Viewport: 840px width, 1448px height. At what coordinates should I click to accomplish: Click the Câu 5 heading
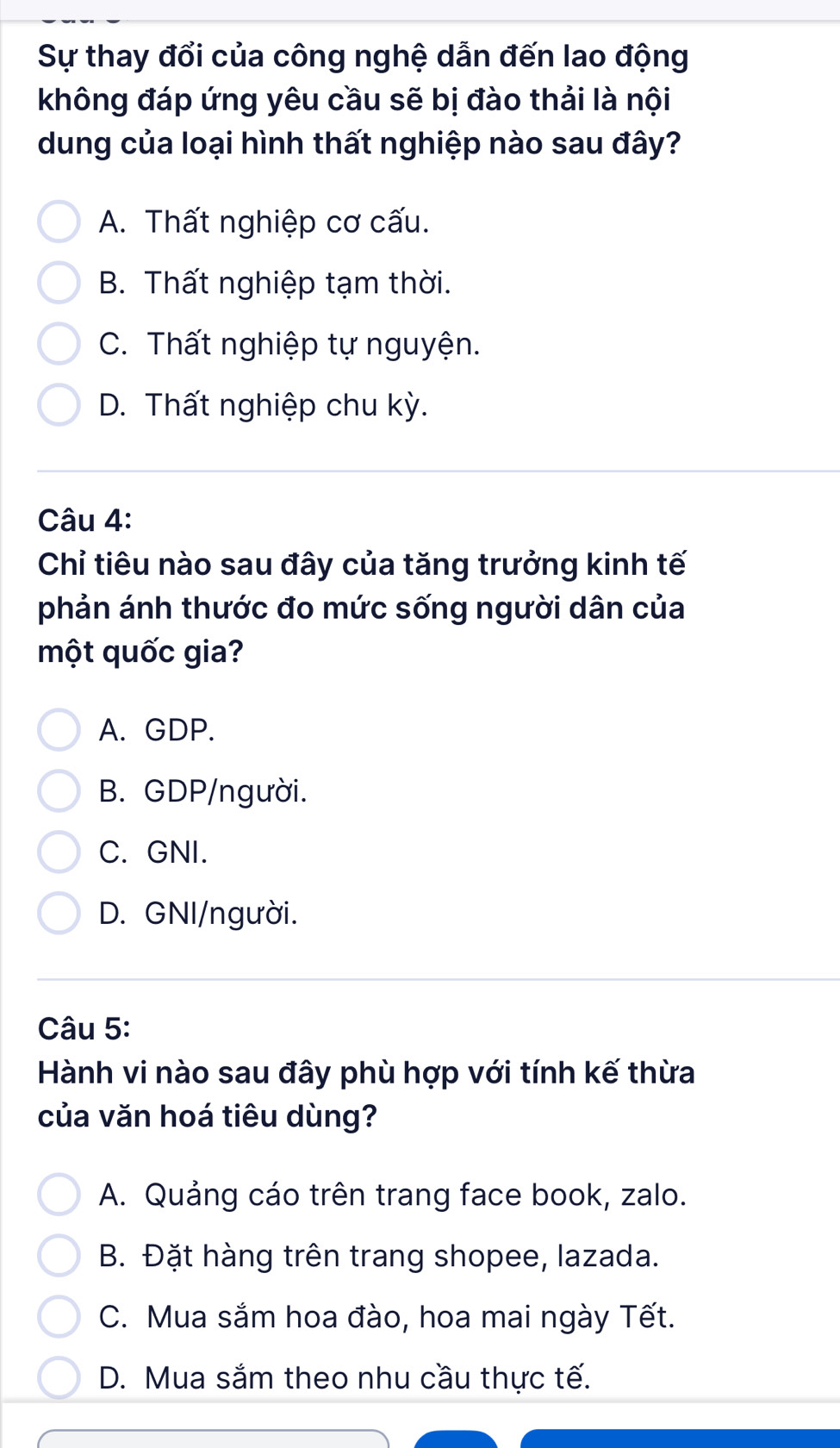point(85,1027)
